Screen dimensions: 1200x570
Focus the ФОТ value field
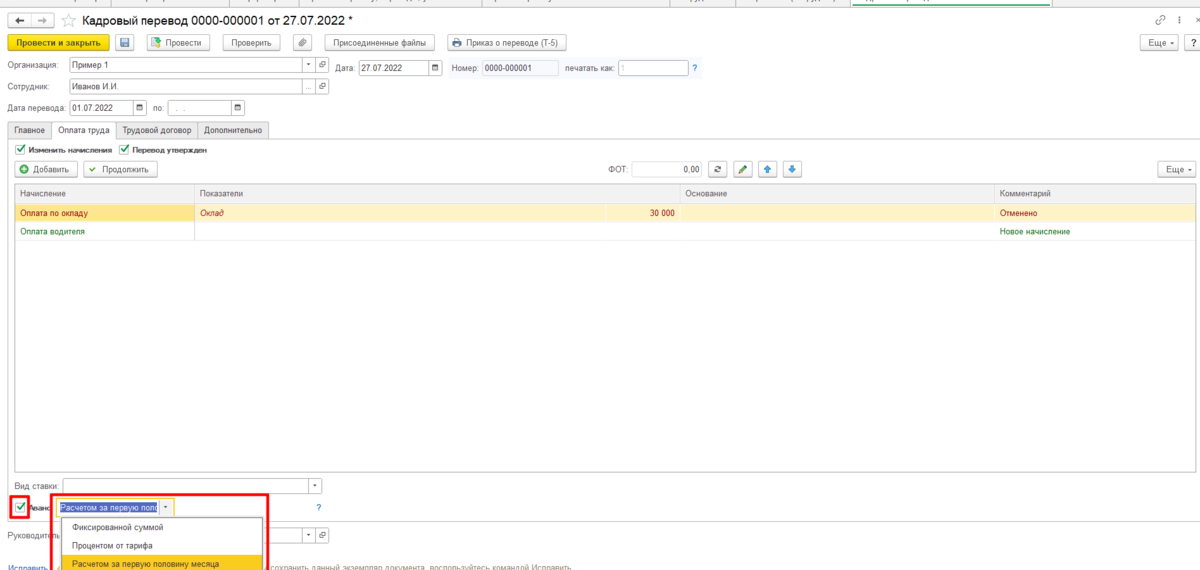click(667, 169)
